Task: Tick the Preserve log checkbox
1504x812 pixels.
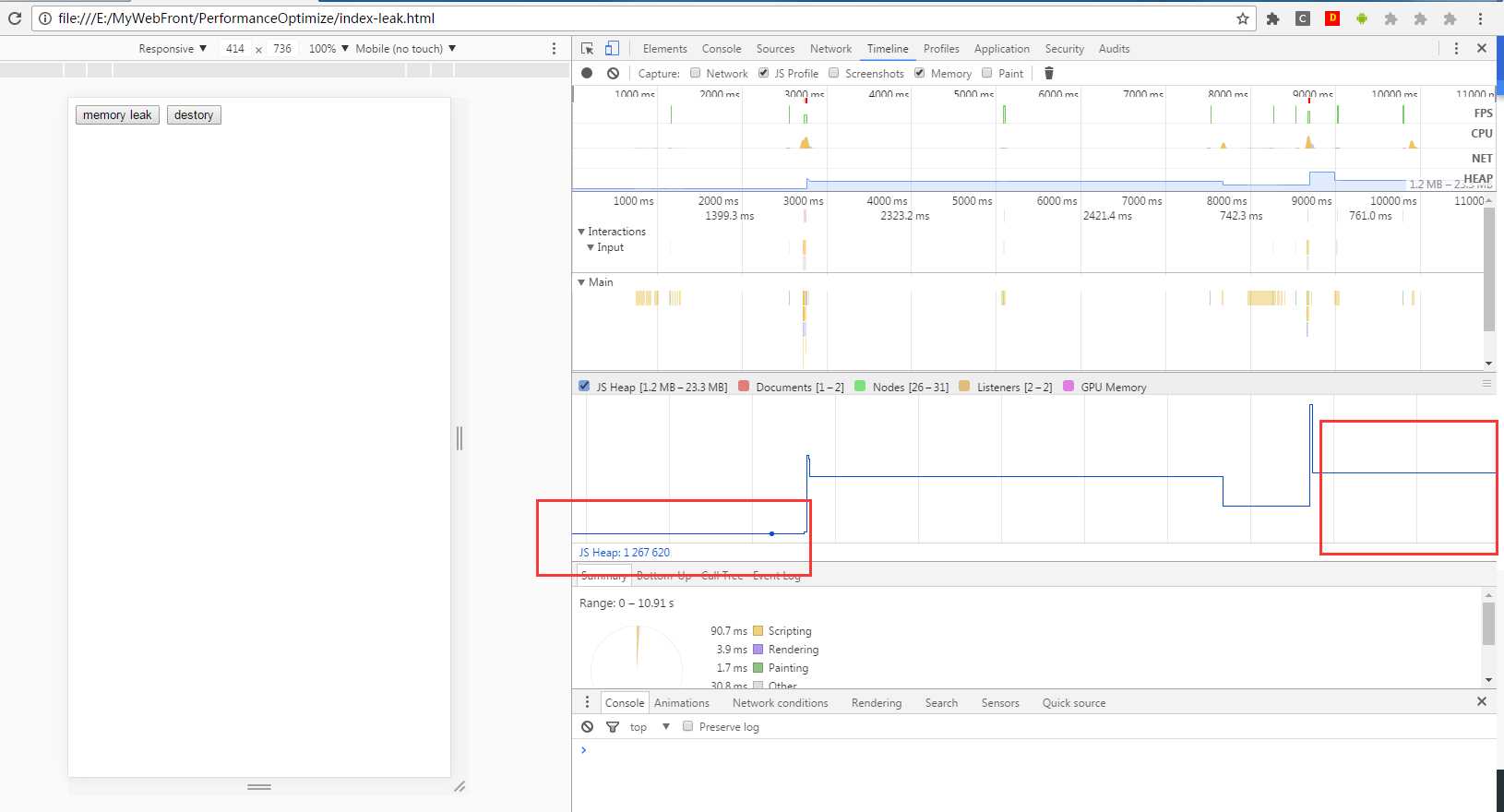Action: coord(688,727)
